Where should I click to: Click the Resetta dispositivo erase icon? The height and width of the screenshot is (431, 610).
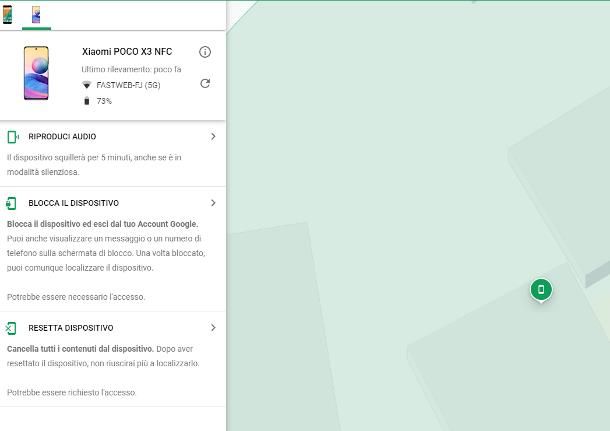click(x=11, y=328)
